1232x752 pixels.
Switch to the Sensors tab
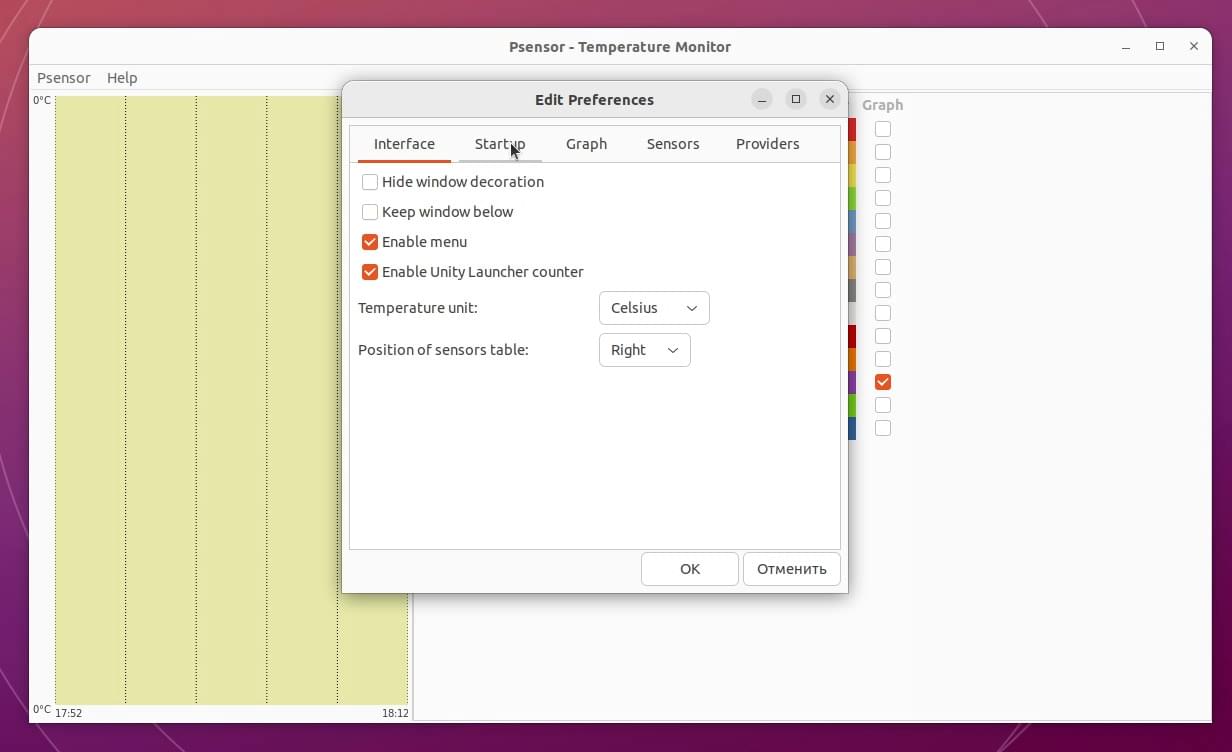coord(673,144)
